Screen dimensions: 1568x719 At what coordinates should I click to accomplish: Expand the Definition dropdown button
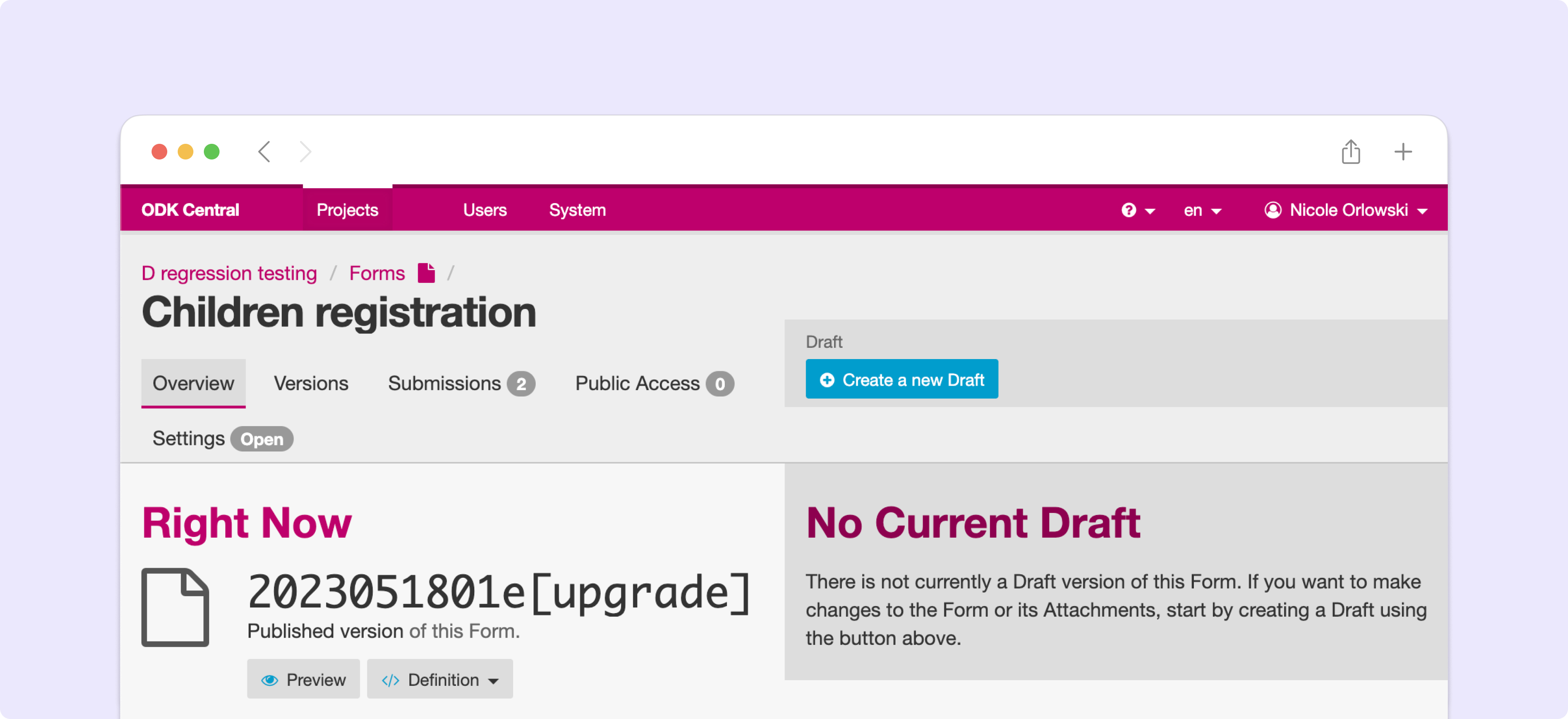(439, 679)
